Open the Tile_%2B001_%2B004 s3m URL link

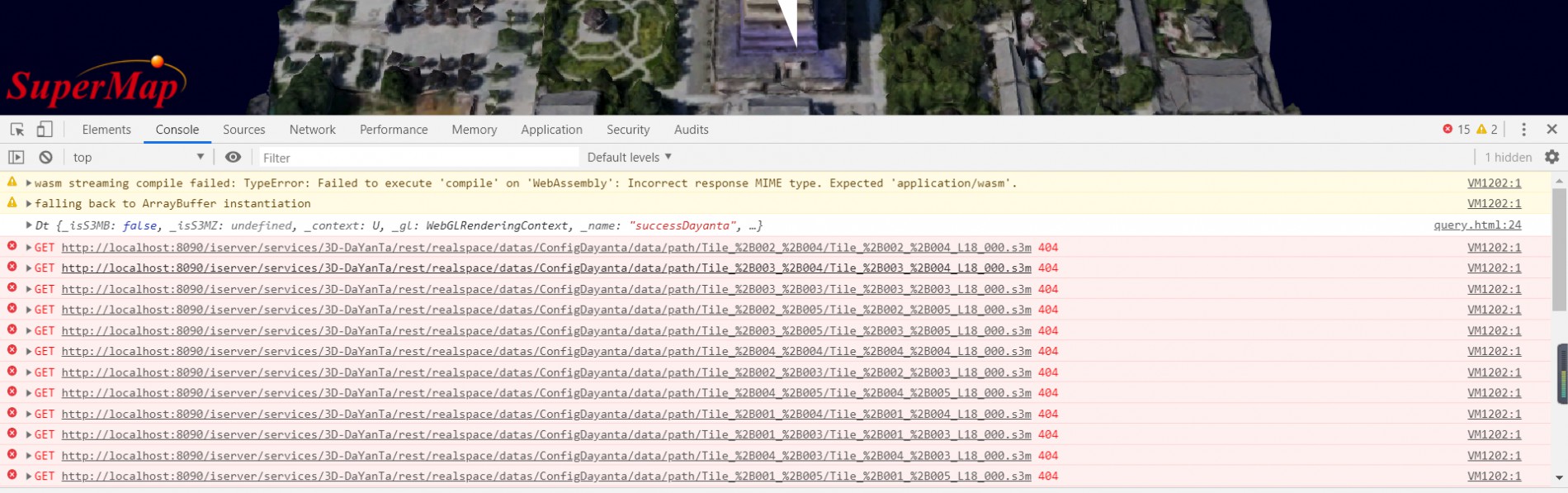[x=546, y=414]
